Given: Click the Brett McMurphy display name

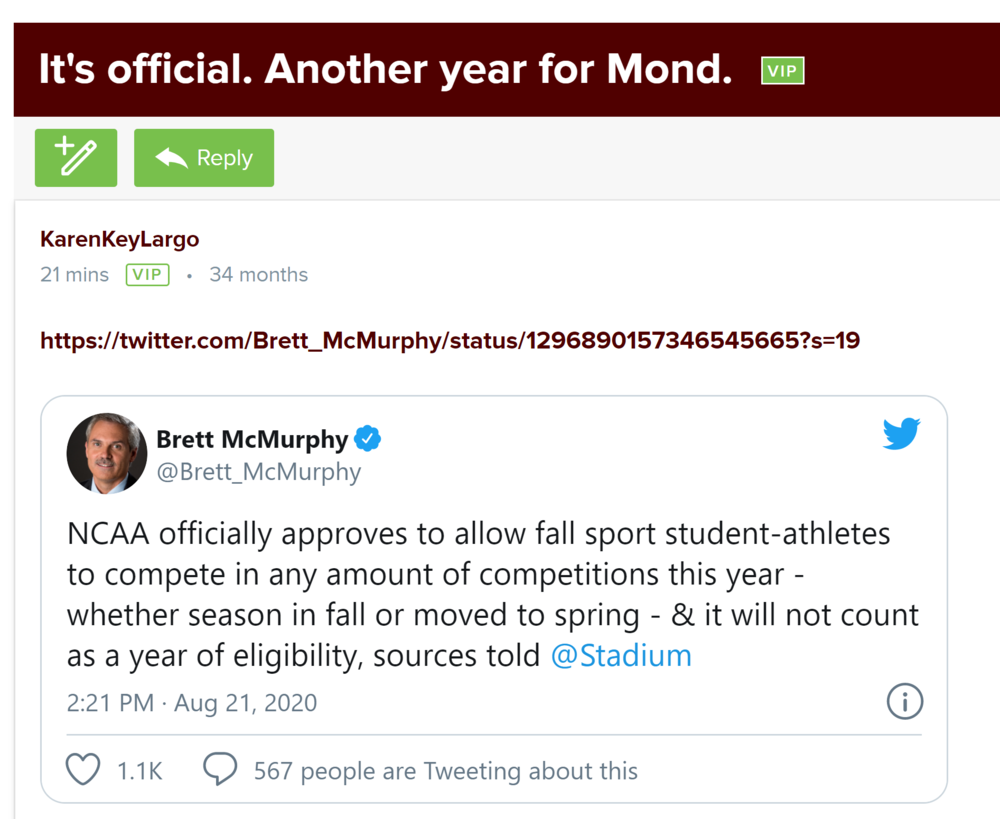Looking at the screenshot, I should tap(252, 439).
